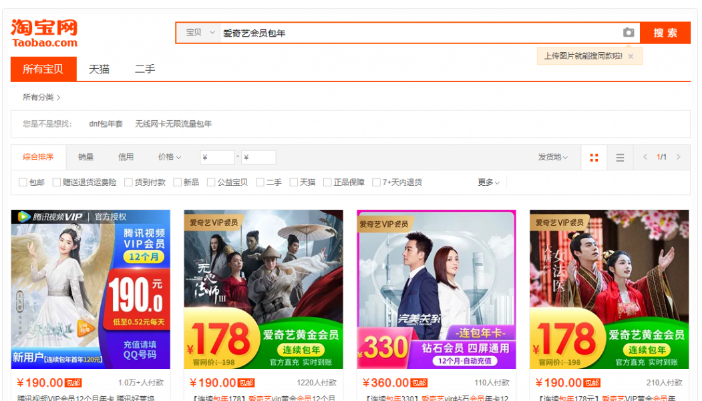Switch to list view icon
Viewport: 702px width, 401px height.
pos(620,158)
